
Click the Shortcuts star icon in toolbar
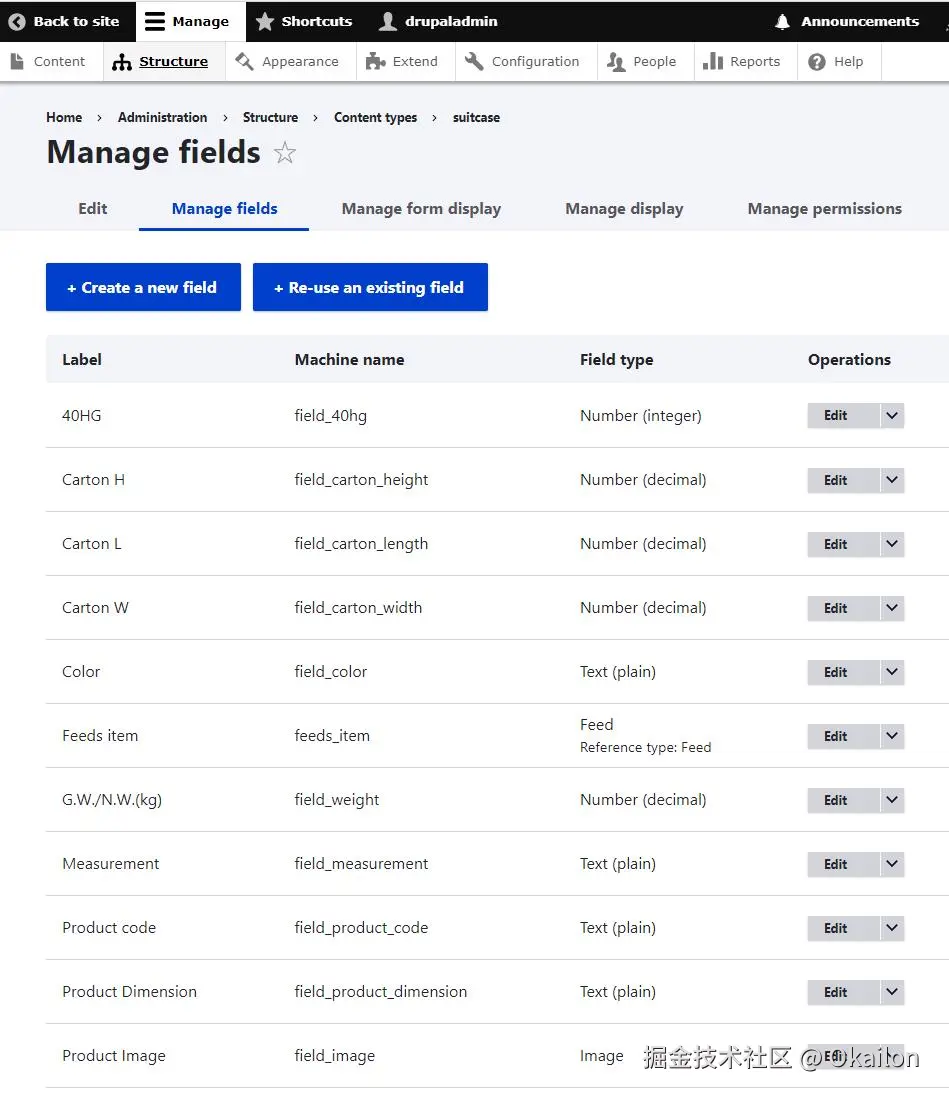(x=265, y=21)
